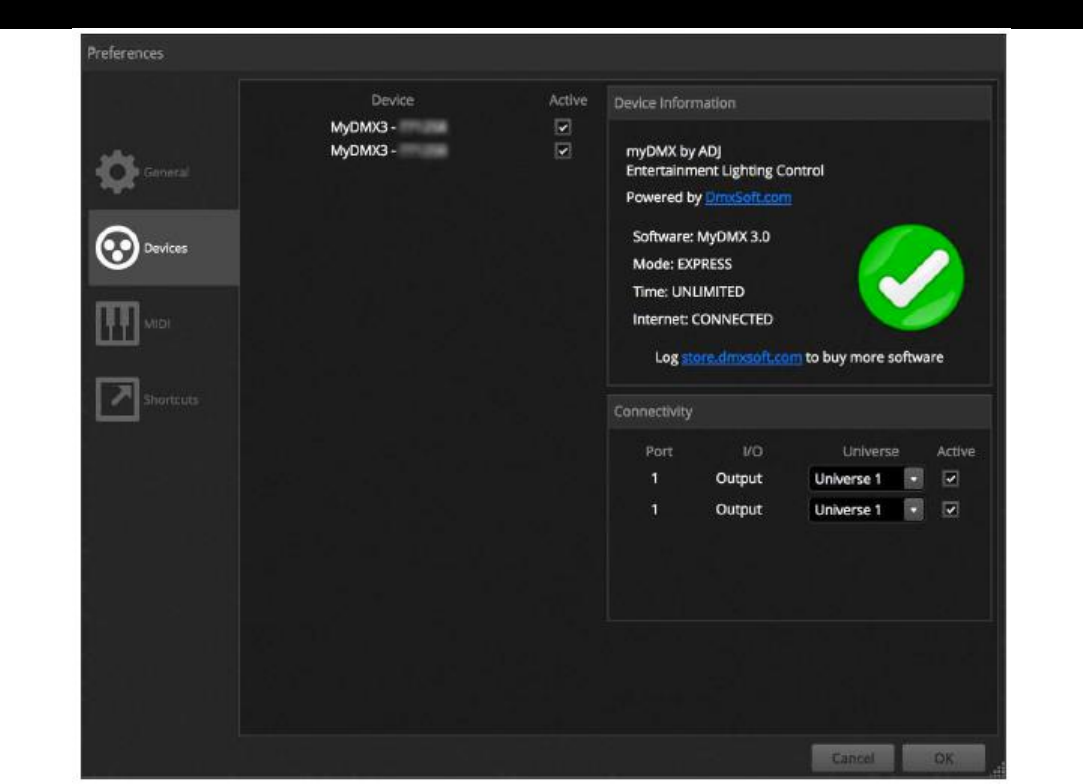This screenshot has width=1083, height=784.
Task: Click the I/O column header
Action: (x=752, y=452)
